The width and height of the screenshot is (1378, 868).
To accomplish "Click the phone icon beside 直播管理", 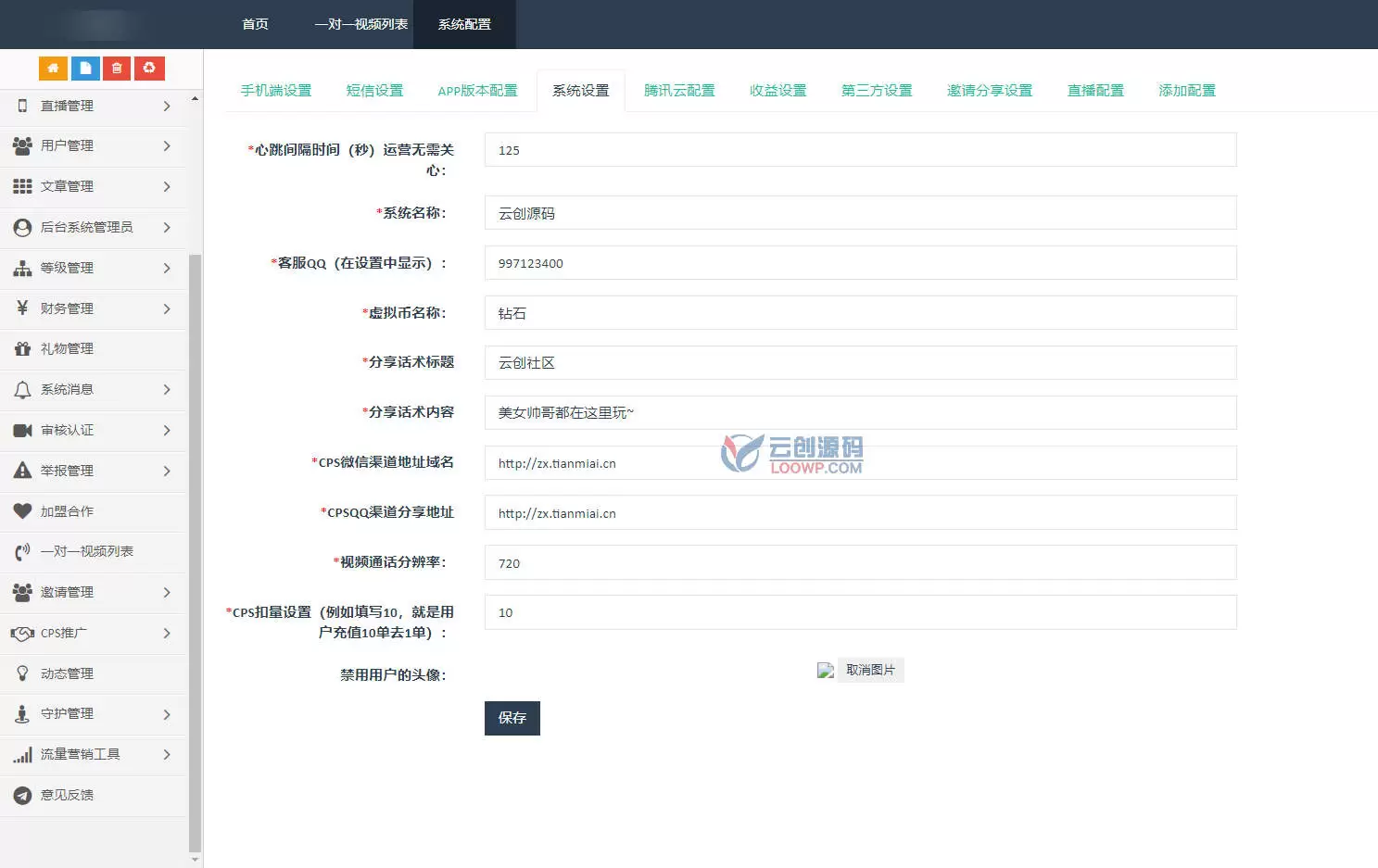I will pyautogui.click(x=22, y=106).
